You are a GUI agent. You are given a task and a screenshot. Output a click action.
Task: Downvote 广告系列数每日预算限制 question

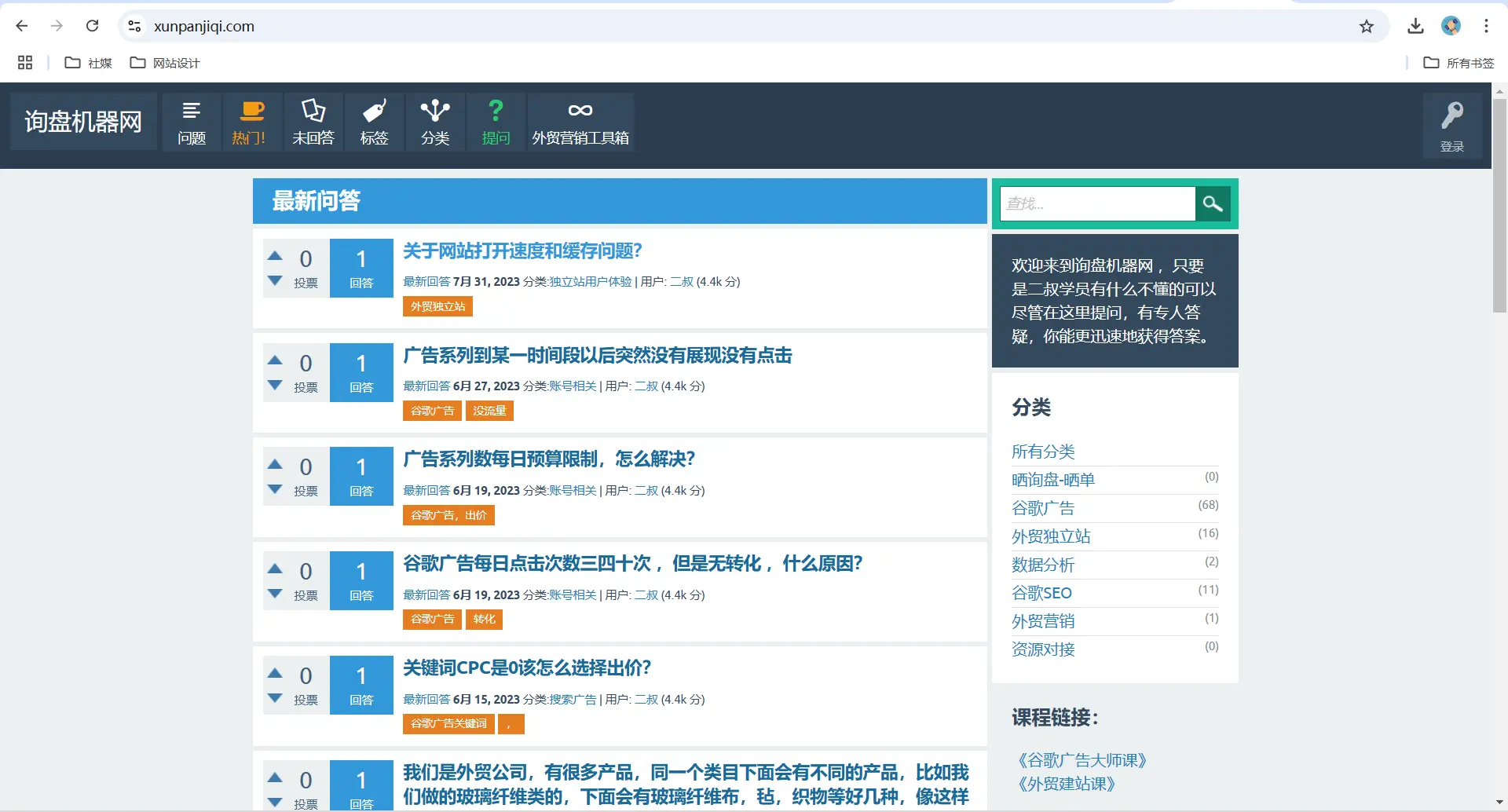[x=275, y=489]
